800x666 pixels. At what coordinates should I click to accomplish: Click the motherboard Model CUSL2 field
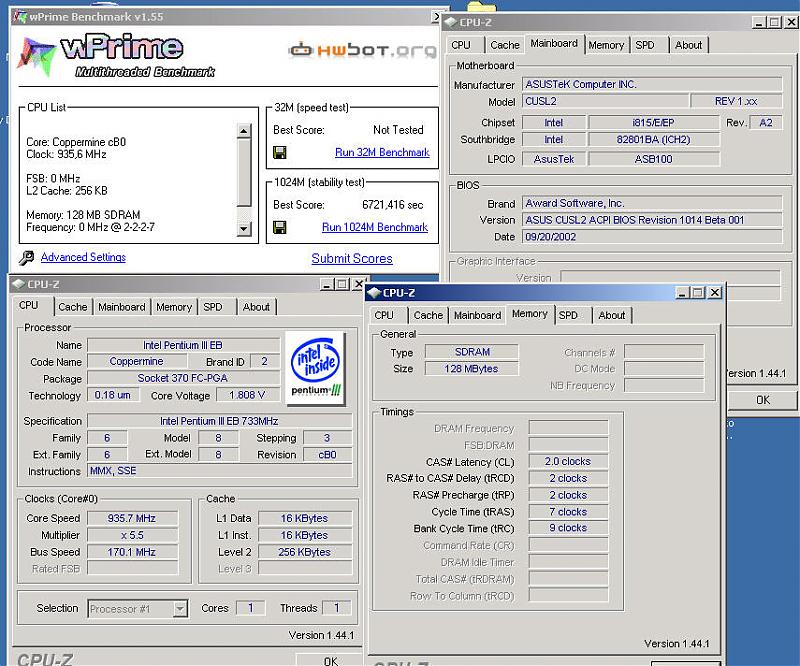pyautogui.click(x=605, y=101)
